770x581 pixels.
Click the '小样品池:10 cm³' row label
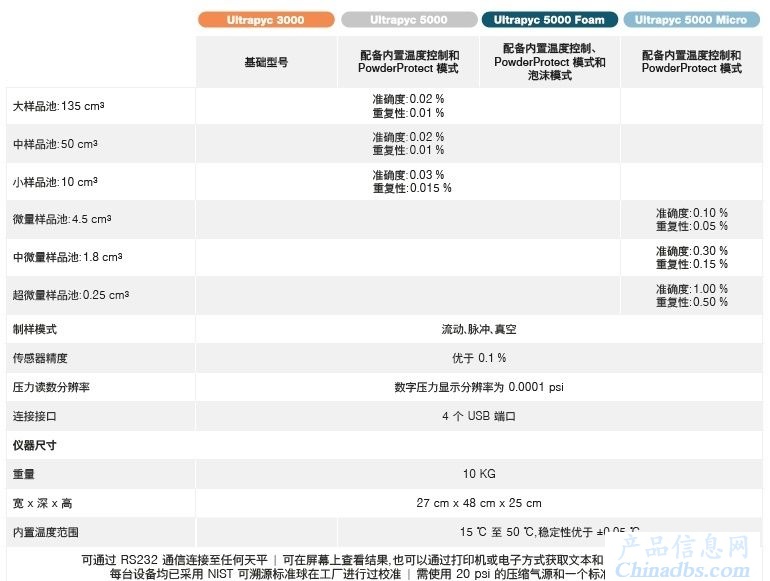tap(55, 182)
